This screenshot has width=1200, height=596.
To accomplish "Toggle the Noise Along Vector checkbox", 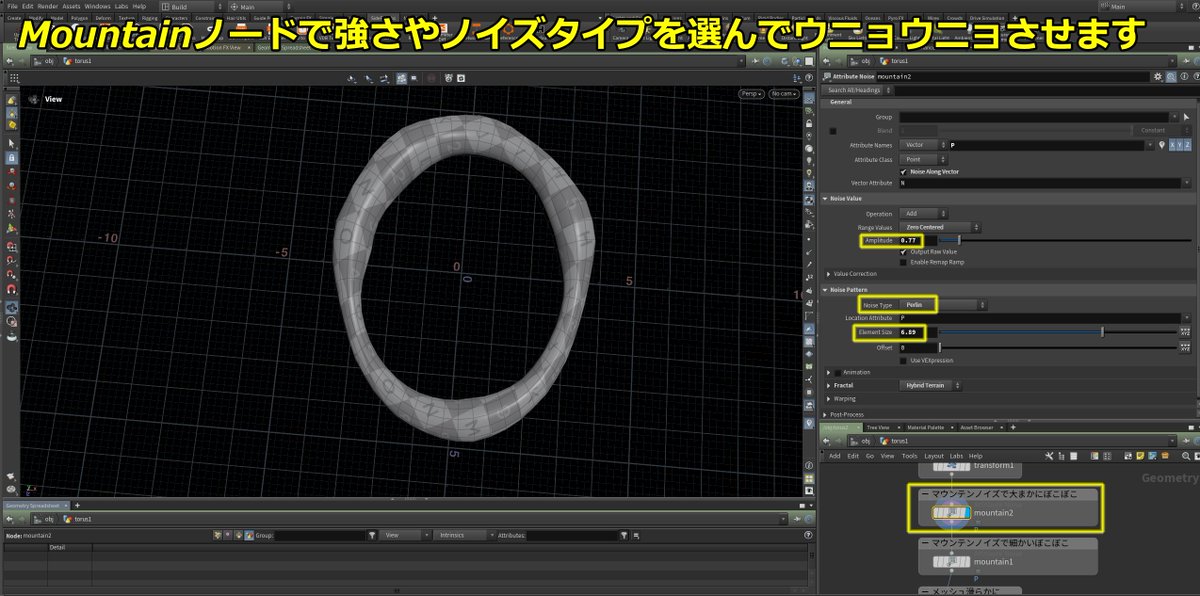I will pyautogui.click(x=904, y=171).
